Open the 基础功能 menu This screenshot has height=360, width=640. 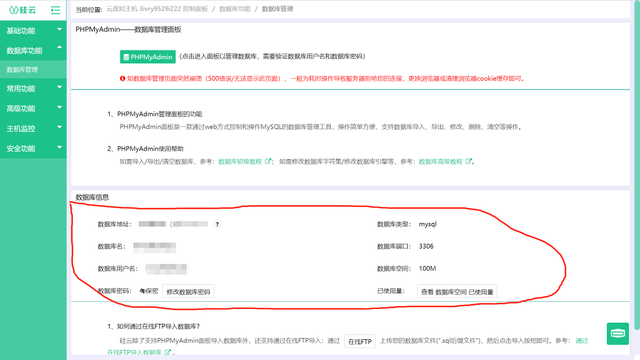tap(33, 31)
